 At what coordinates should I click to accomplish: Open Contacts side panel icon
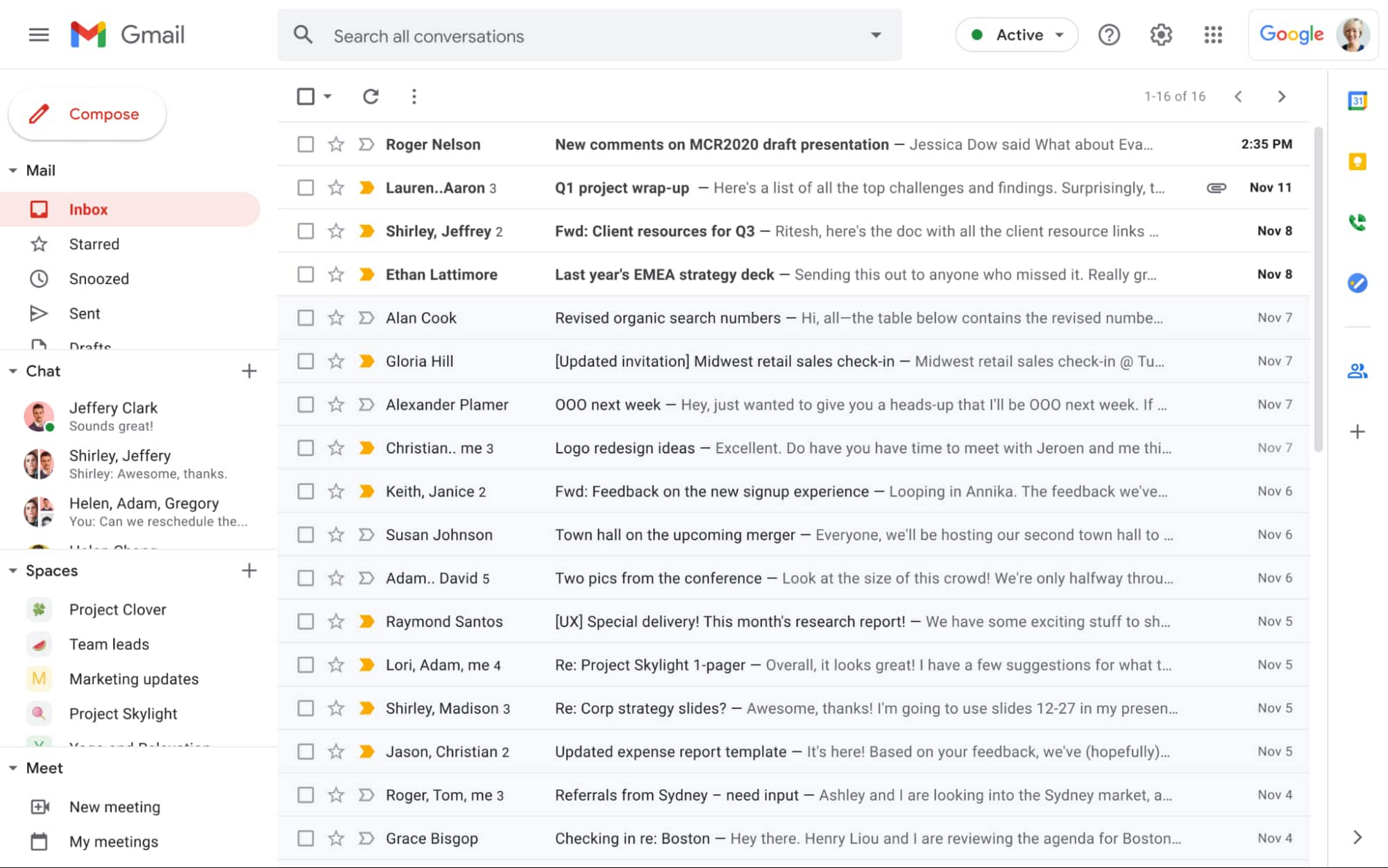[1357, 371]
